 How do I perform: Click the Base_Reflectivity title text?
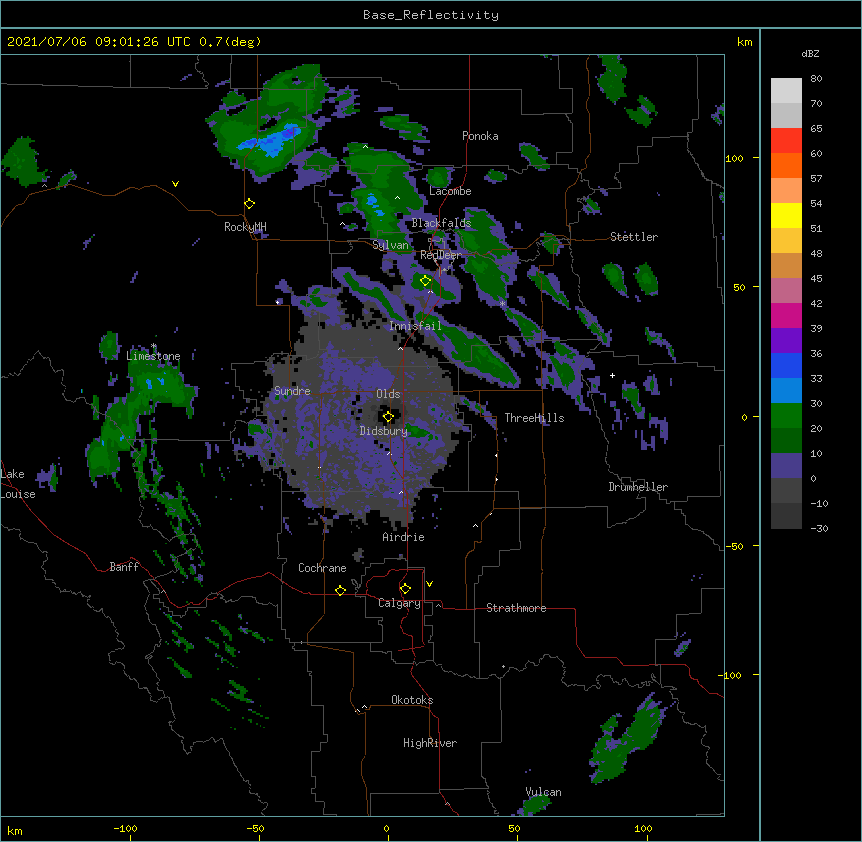click(x=431, y=15)
